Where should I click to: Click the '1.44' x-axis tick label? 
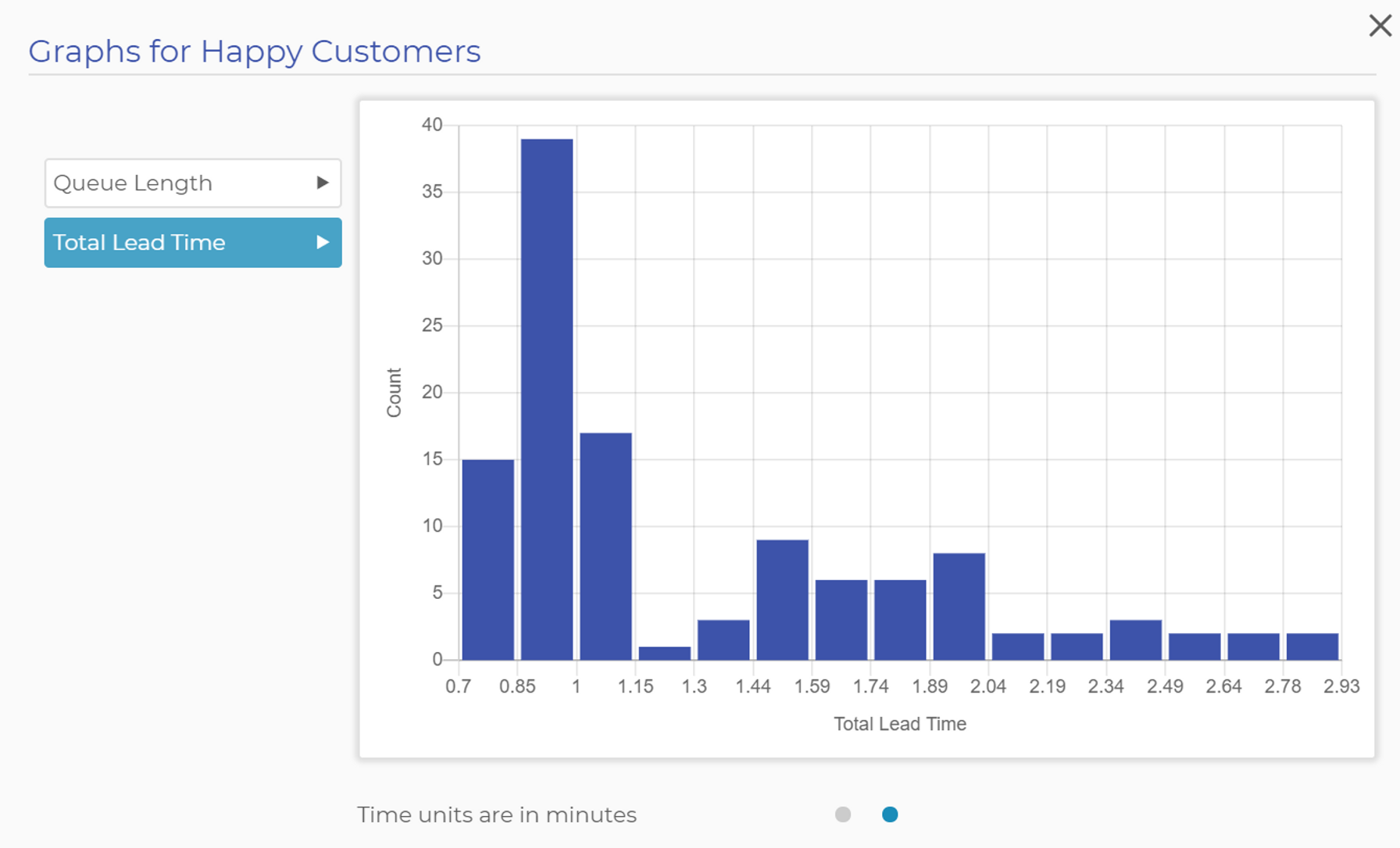click(x=753, y=686)
